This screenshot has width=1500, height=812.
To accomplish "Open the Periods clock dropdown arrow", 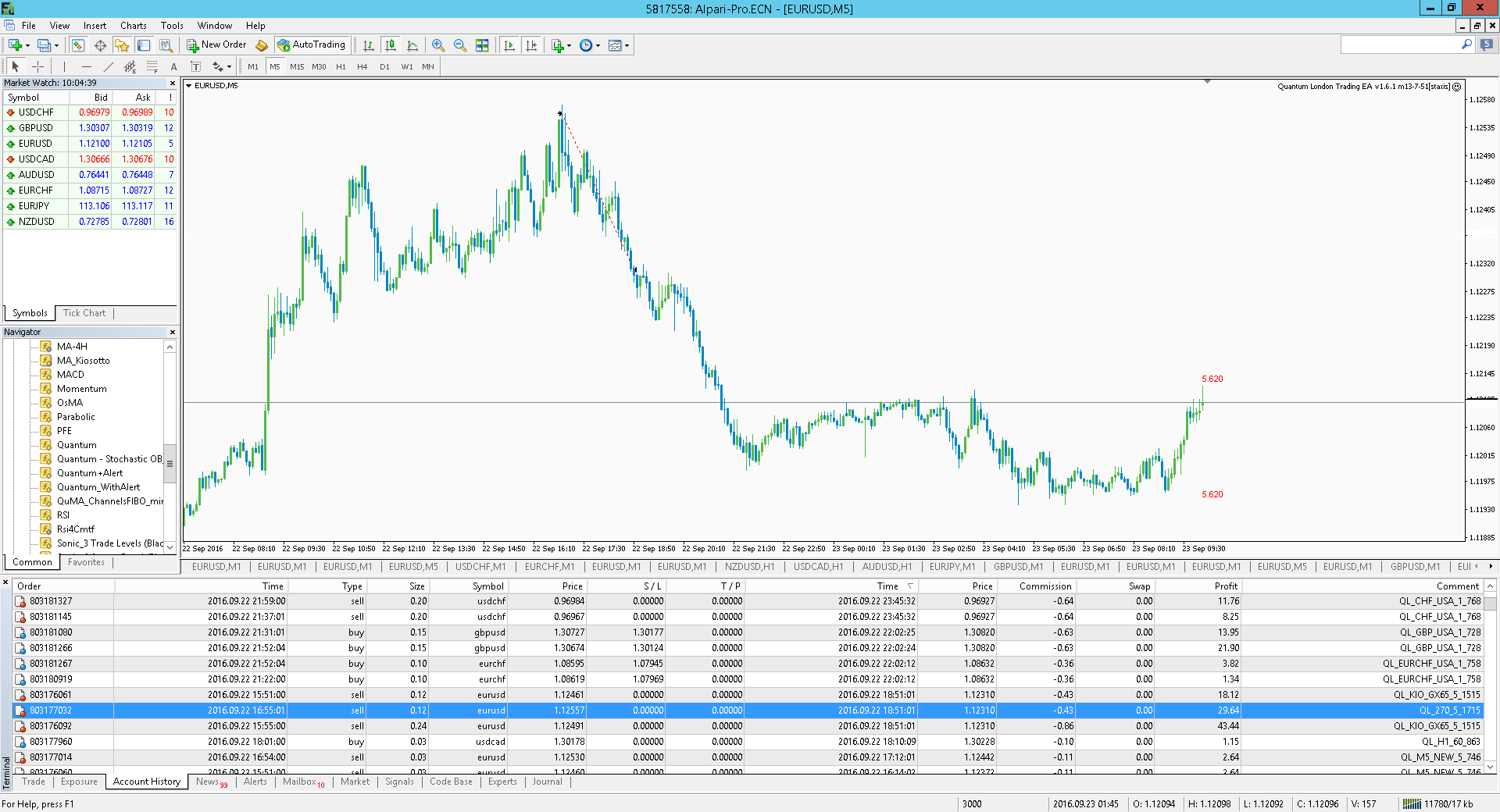I will point(598,45).
